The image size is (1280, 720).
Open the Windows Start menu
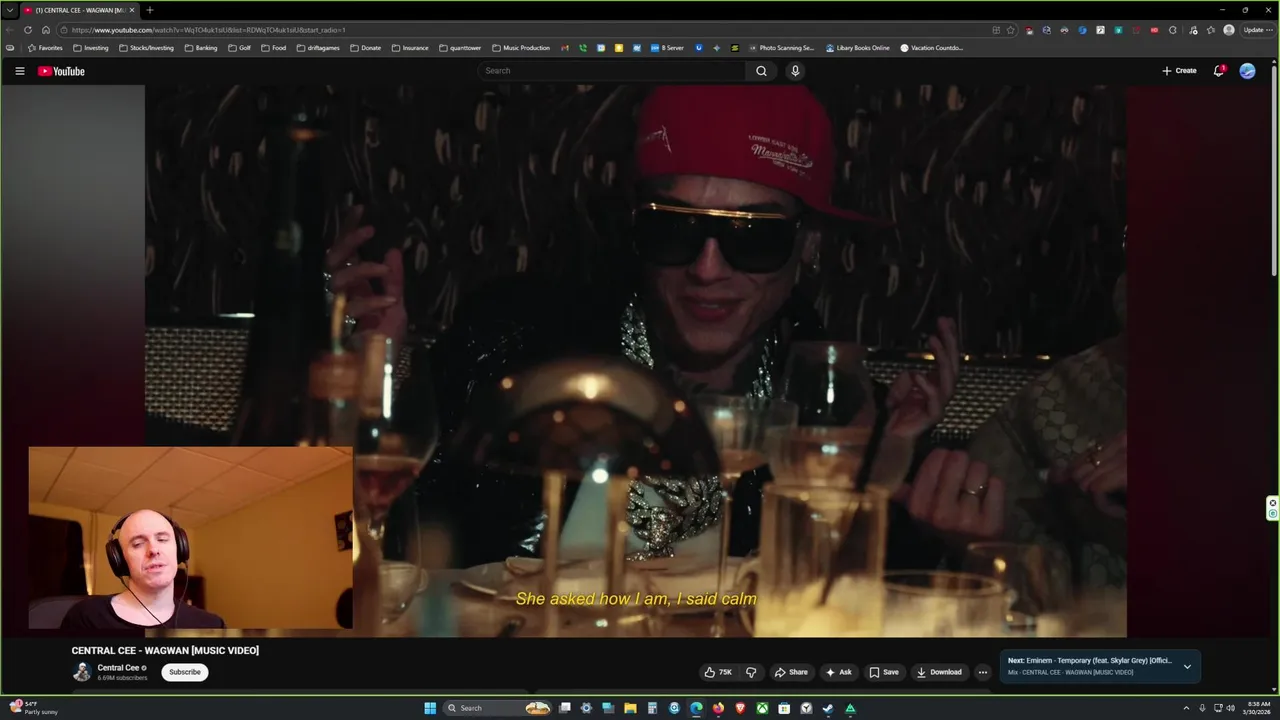point(430,708)
